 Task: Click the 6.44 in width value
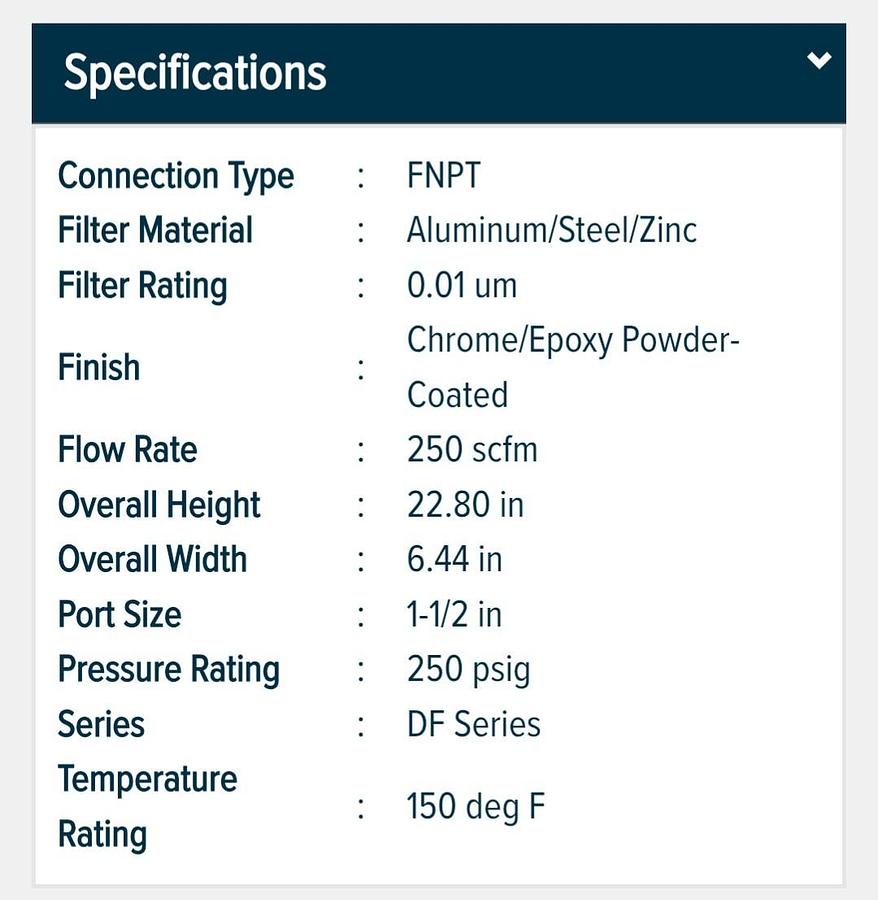(x=454, y=559)
